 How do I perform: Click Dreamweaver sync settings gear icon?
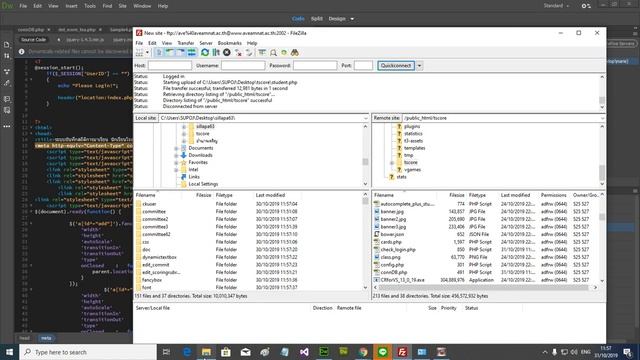tap(586, 6)
